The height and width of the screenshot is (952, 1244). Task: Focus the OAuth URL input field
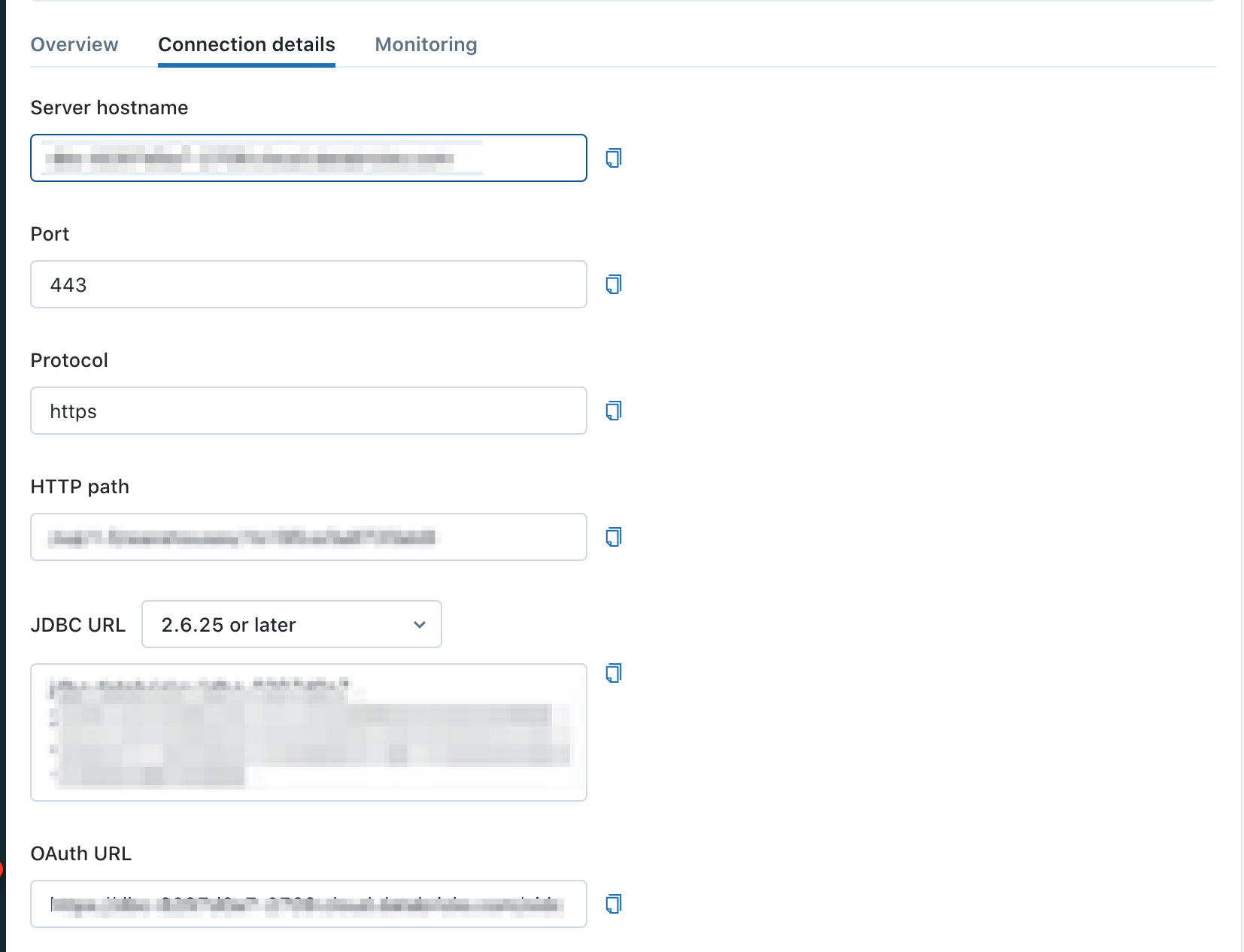[308, 904]
